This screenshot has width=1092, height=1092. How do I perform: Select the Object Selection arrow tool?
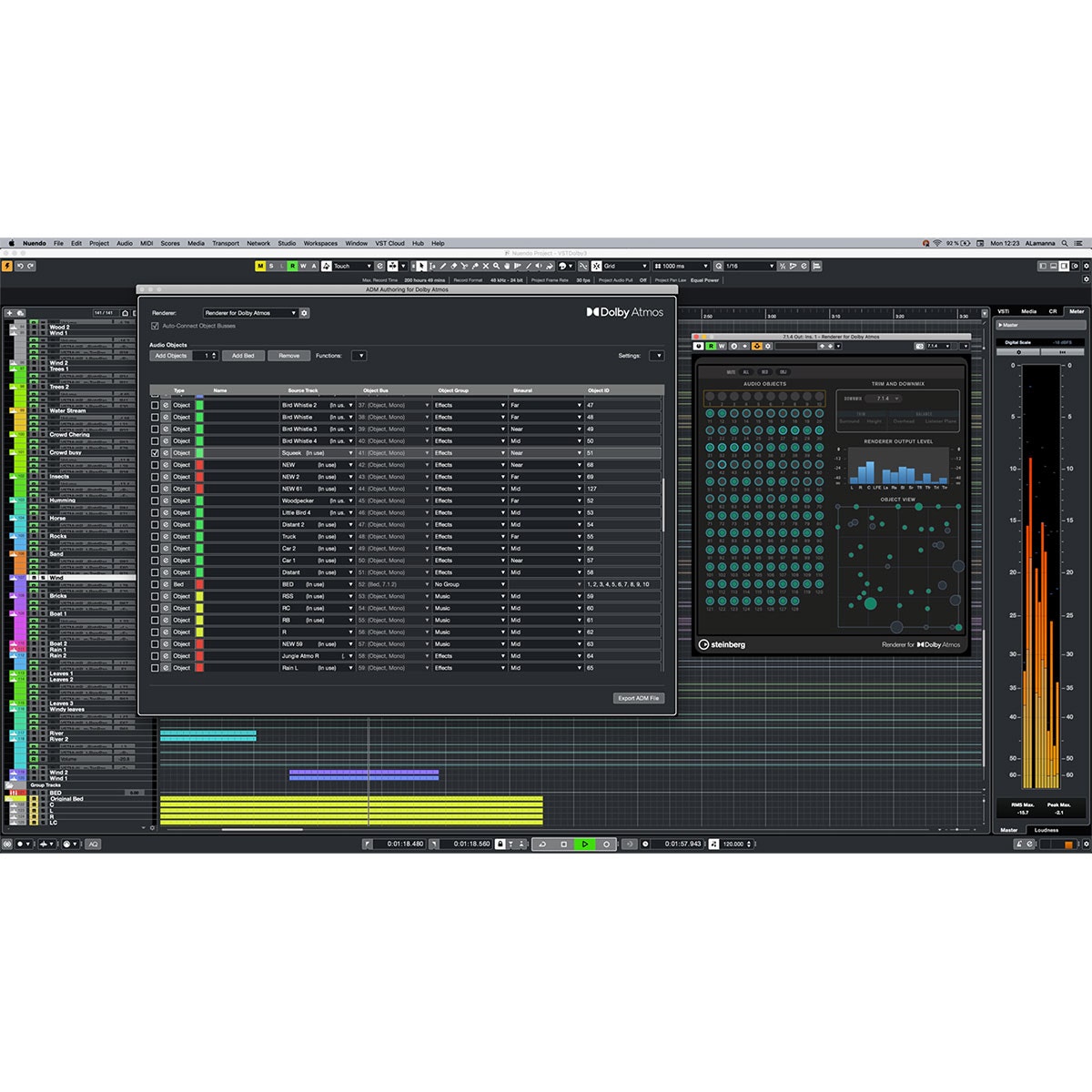[x=421, y=266]
